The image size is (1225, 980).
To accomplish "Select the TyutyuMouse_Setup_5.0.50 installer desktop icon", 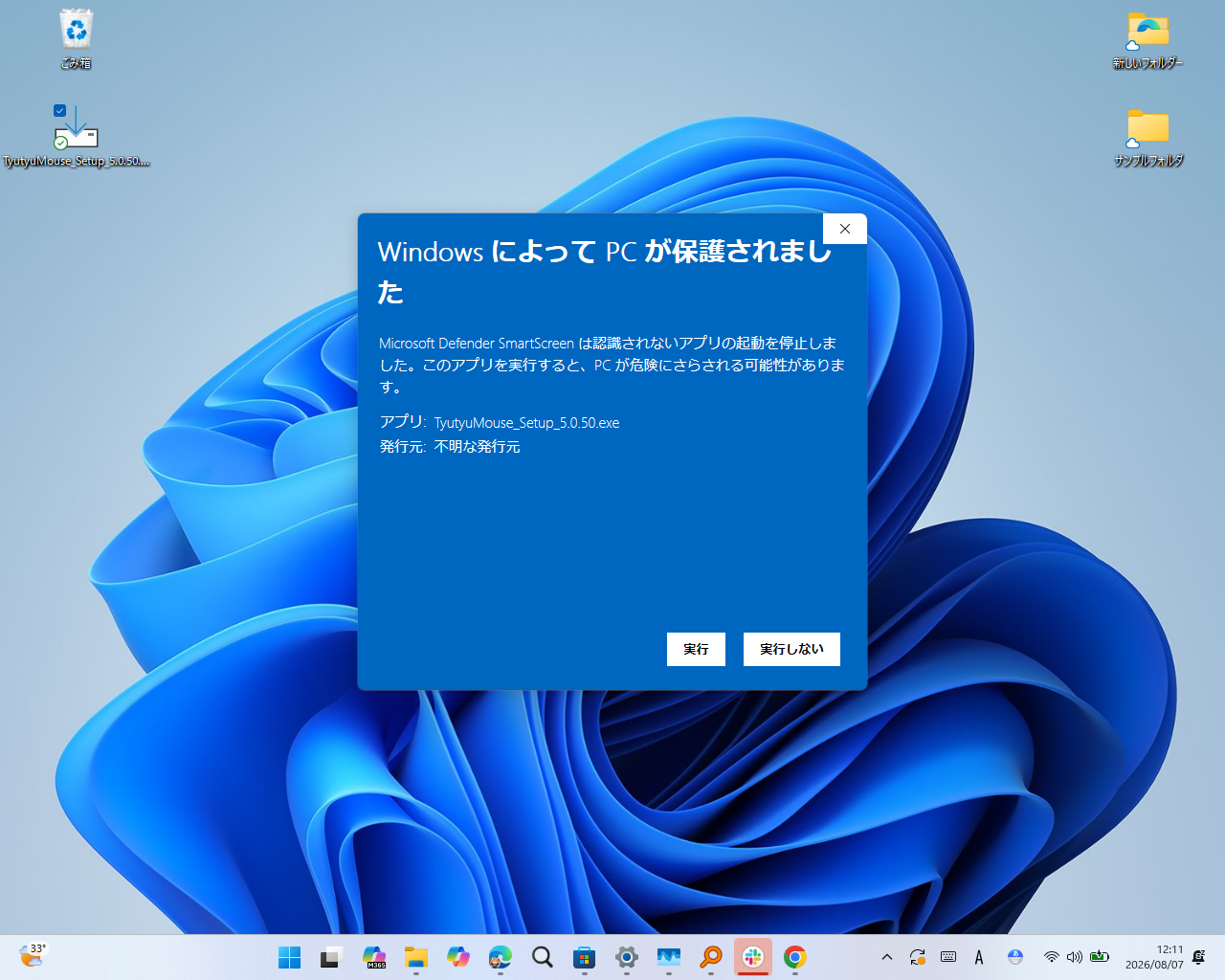I will point(76,136).
